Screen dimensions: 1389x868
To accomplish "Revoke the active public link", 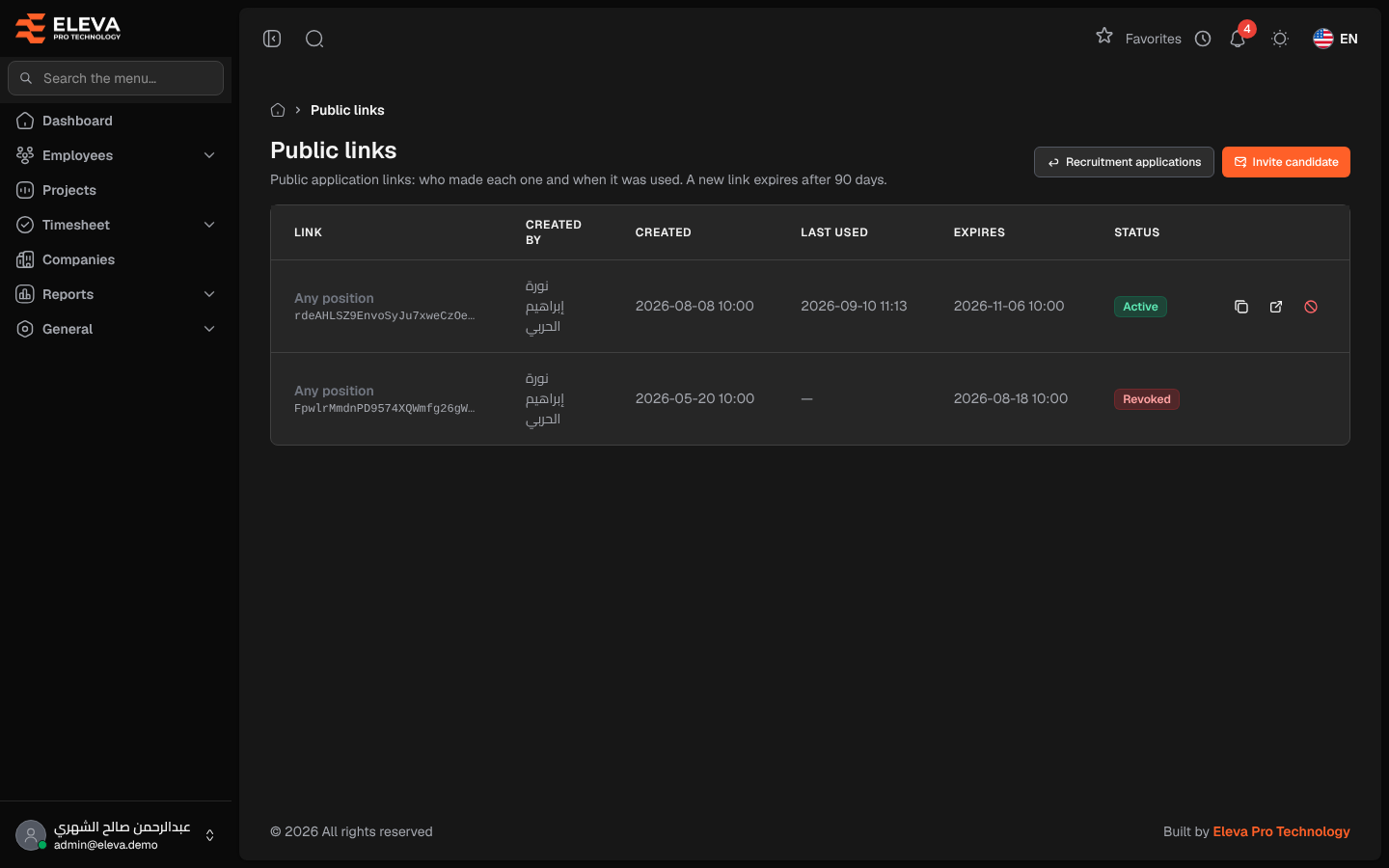I will 1311,307.
